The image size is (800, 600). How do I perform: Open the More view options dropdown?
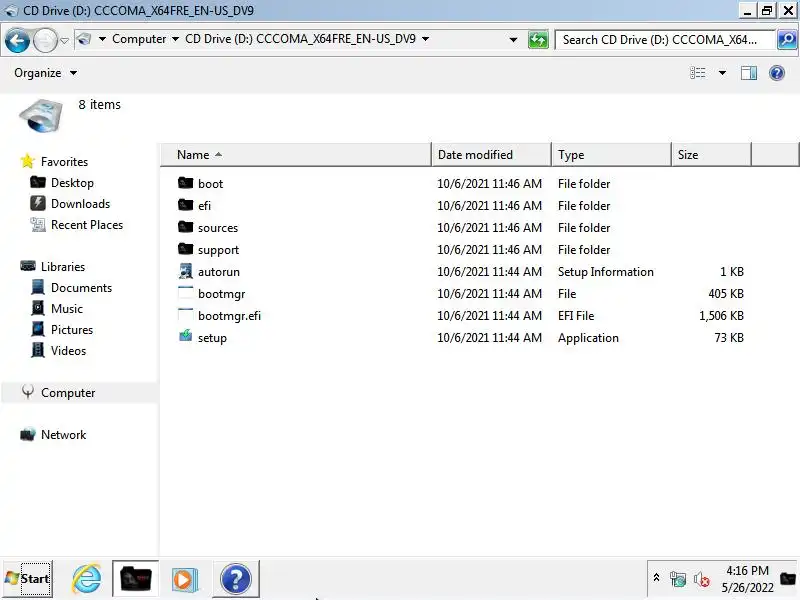tap(722, 73)
